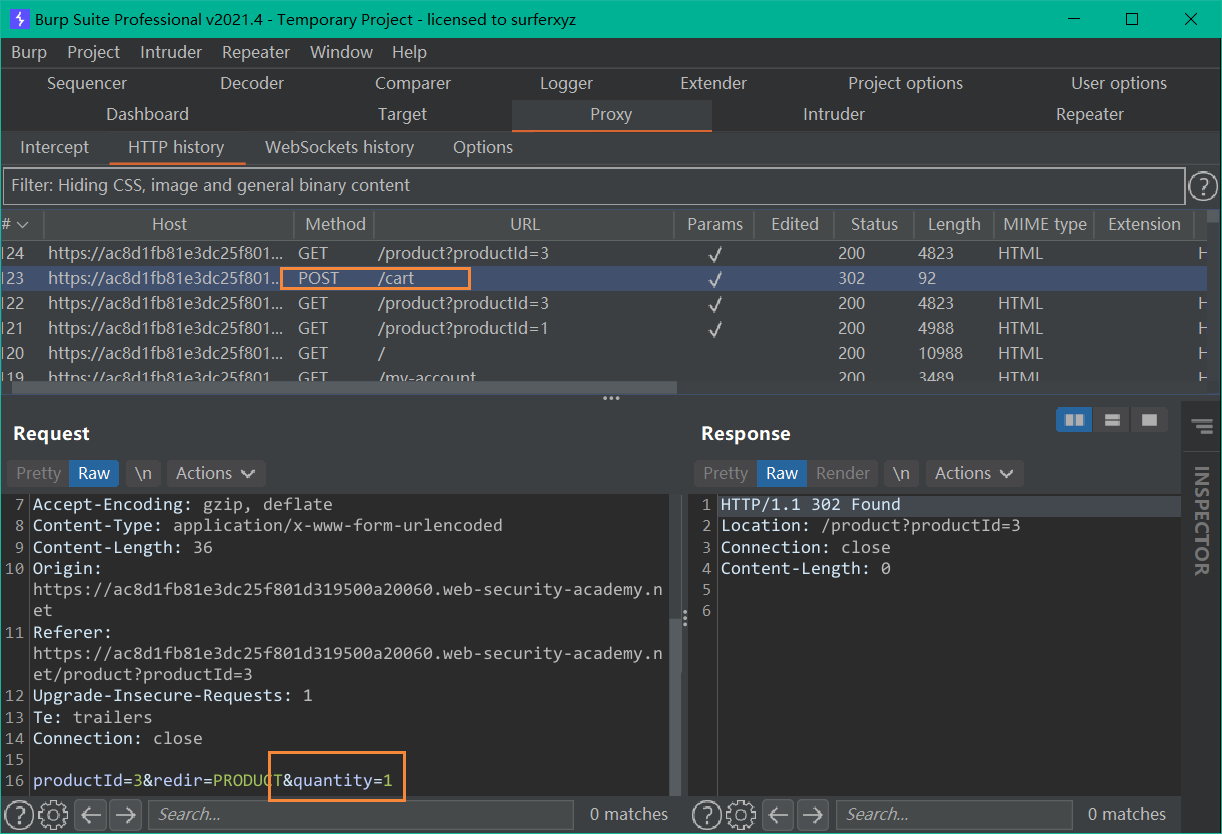Switch Request view to Raw

pos(94,473)
